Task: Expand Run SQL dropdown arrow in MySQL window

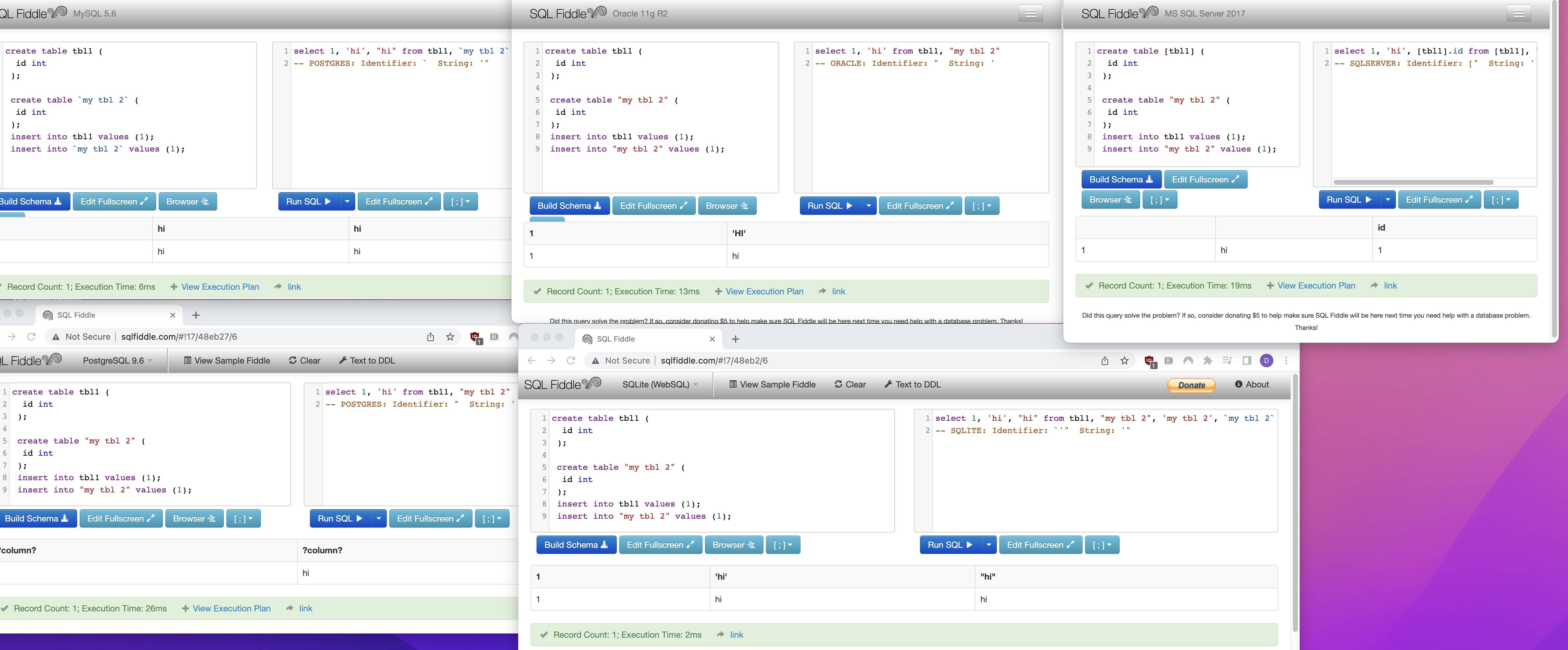Action: click(x=347, y=201)
